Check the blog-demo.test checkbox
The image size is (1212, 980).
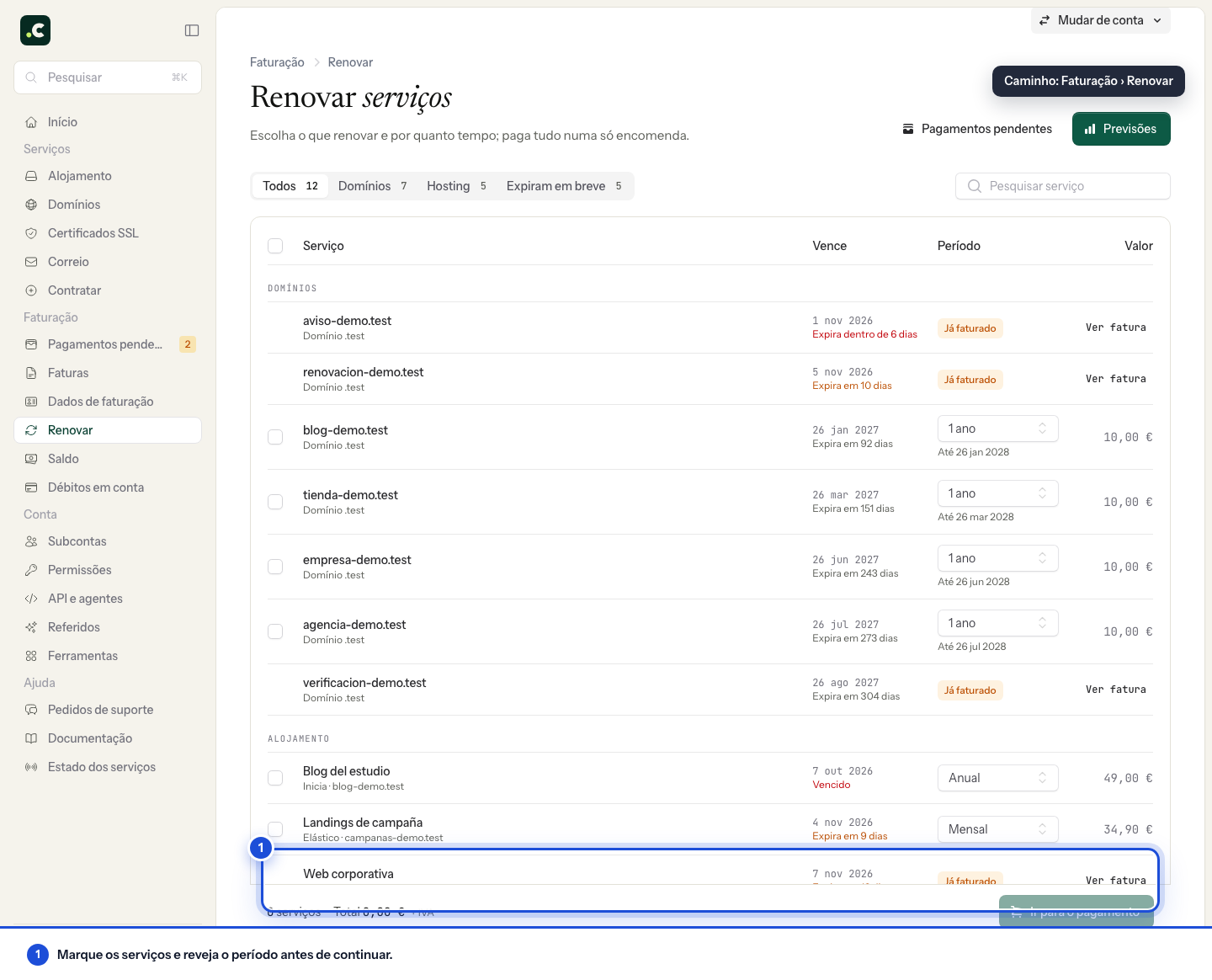(275, 437)
